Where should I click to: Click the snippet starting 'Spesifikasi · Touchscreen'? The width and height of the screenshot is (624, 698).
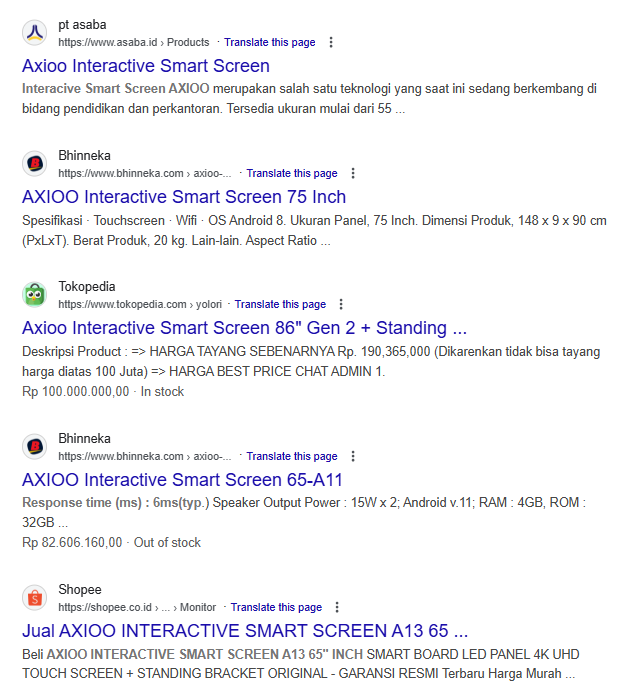314,231
